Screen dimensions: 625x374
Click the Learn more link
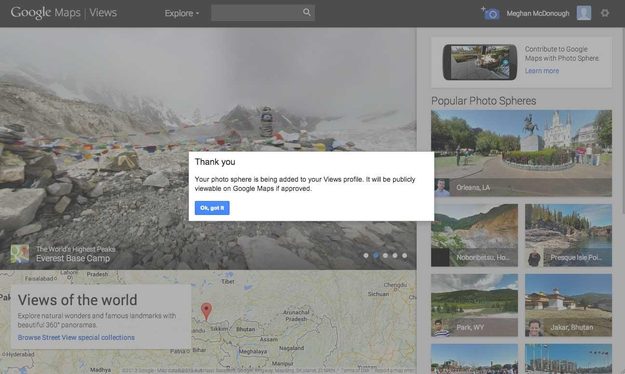(542, 71)
